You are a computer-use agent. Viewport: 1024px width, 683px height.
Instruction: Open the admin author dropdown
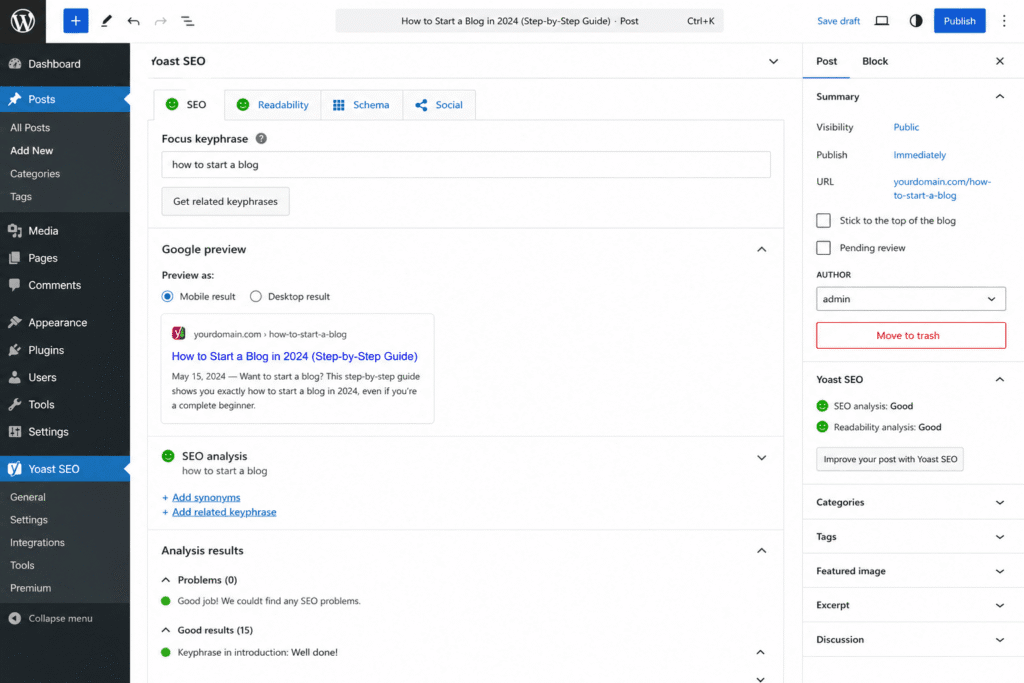pyautogui.click(x=910, y=299)
